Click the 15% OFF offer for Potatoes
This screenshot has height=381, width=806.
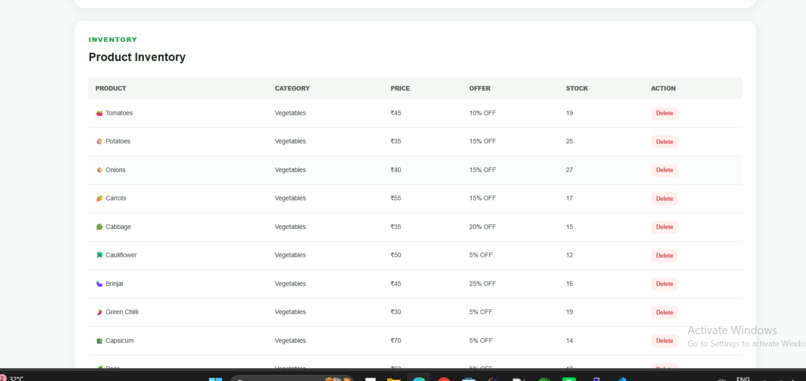pos(482,141)
